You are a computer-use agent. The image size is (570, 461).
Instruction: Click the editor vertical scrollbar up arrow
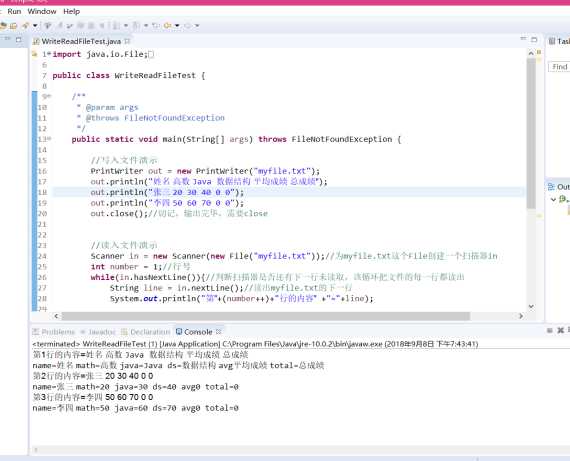531,53
